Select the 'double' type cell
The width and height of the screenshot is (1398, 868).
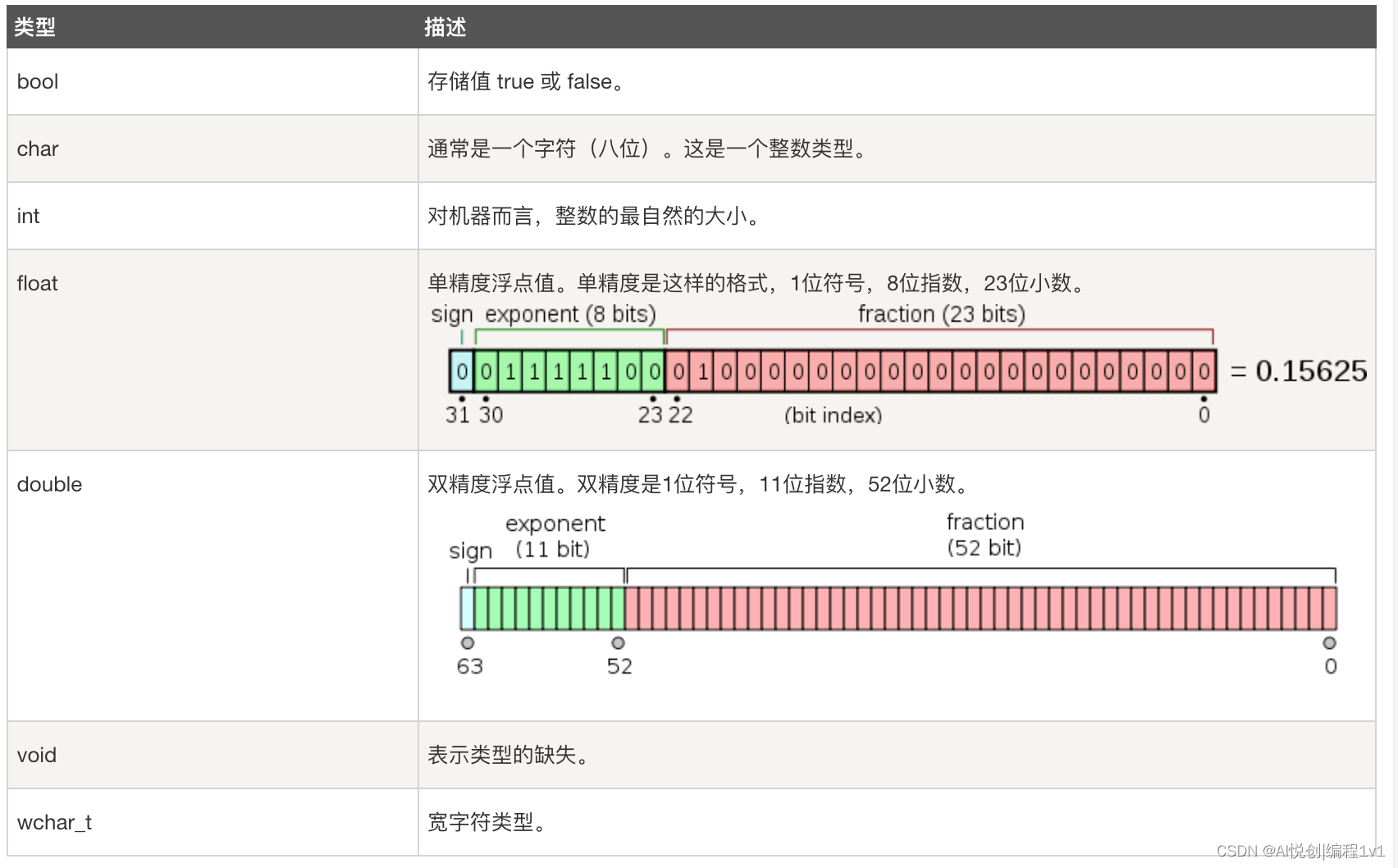coord(212,586)
